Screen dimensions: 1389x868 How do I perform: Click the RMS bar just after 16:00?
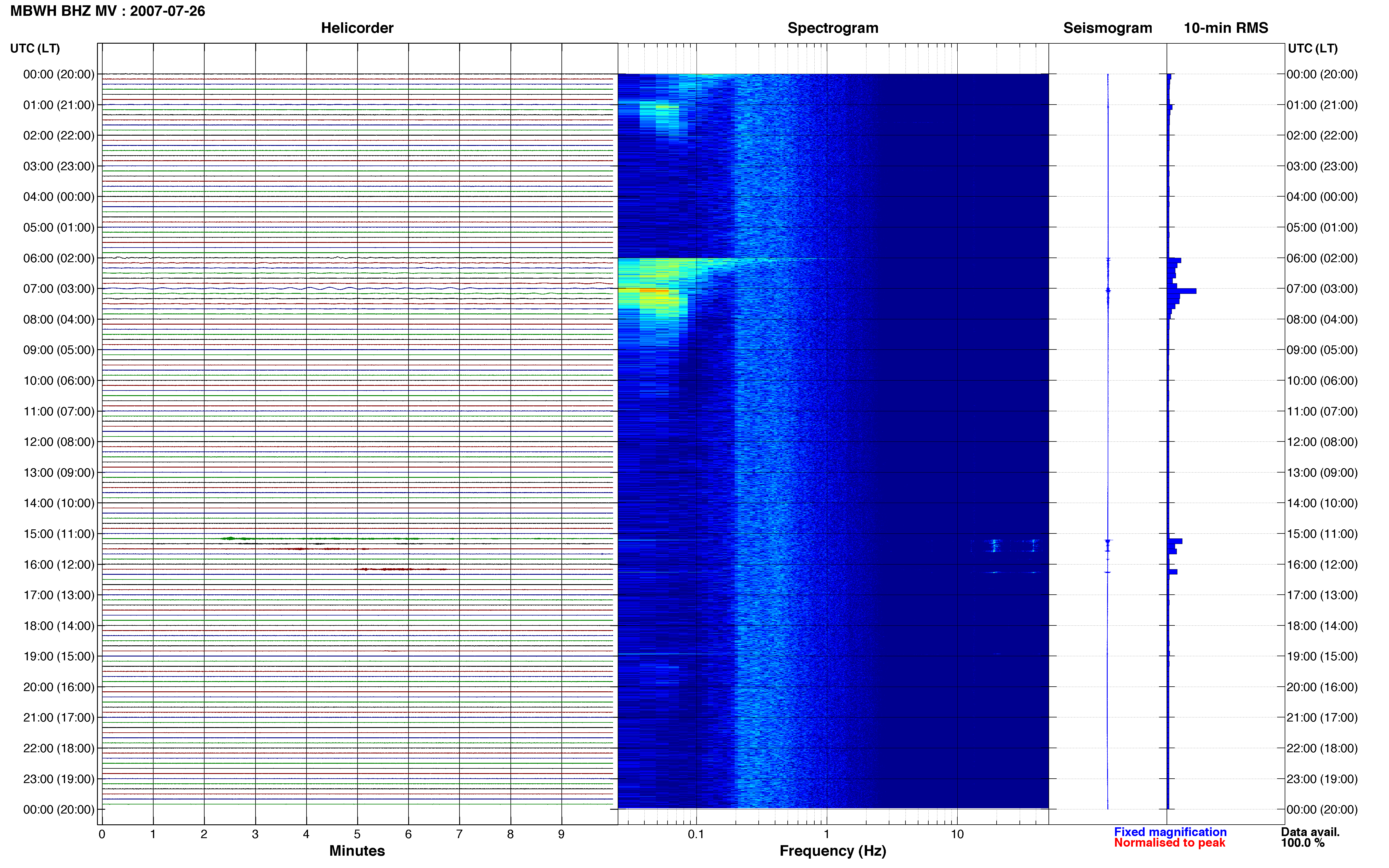pyautogui.click(x=1172, y=572)
